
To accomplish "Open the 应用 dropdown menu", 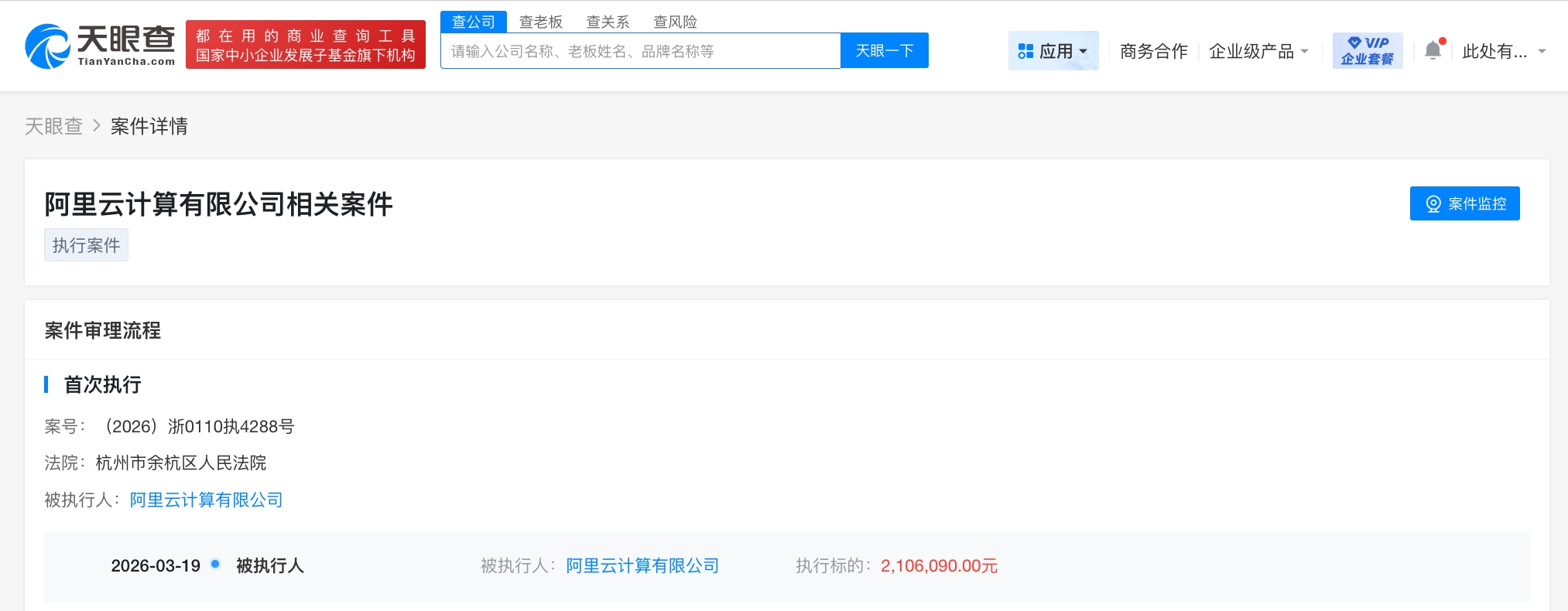I will [1053, 51].
